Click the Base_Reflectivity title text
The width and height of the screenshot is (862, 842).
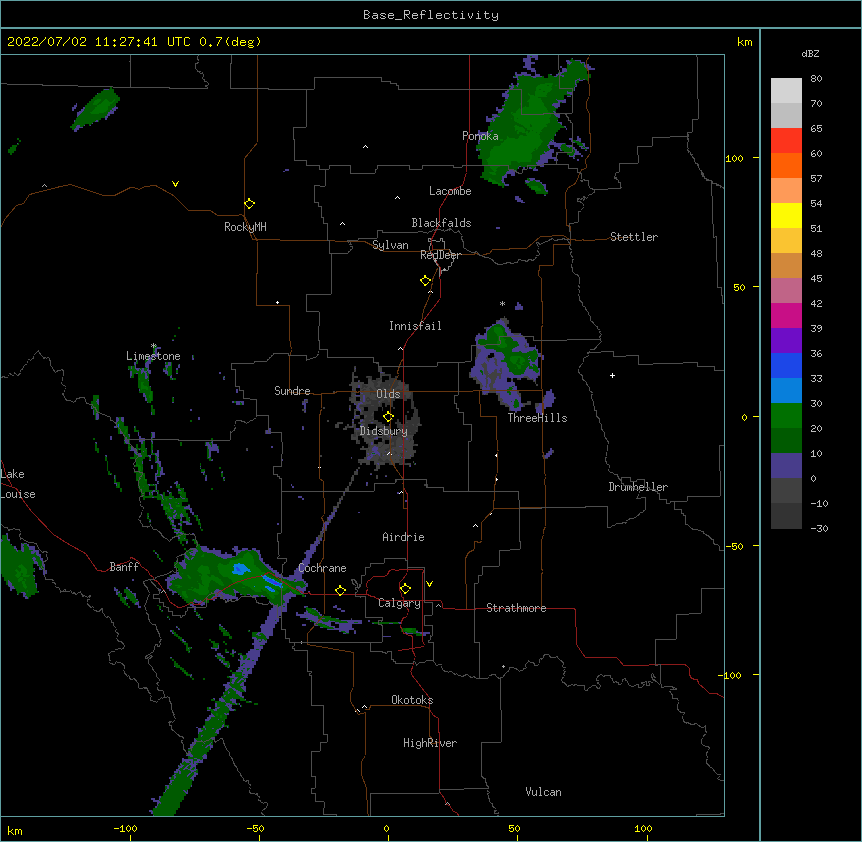[431, 15]
